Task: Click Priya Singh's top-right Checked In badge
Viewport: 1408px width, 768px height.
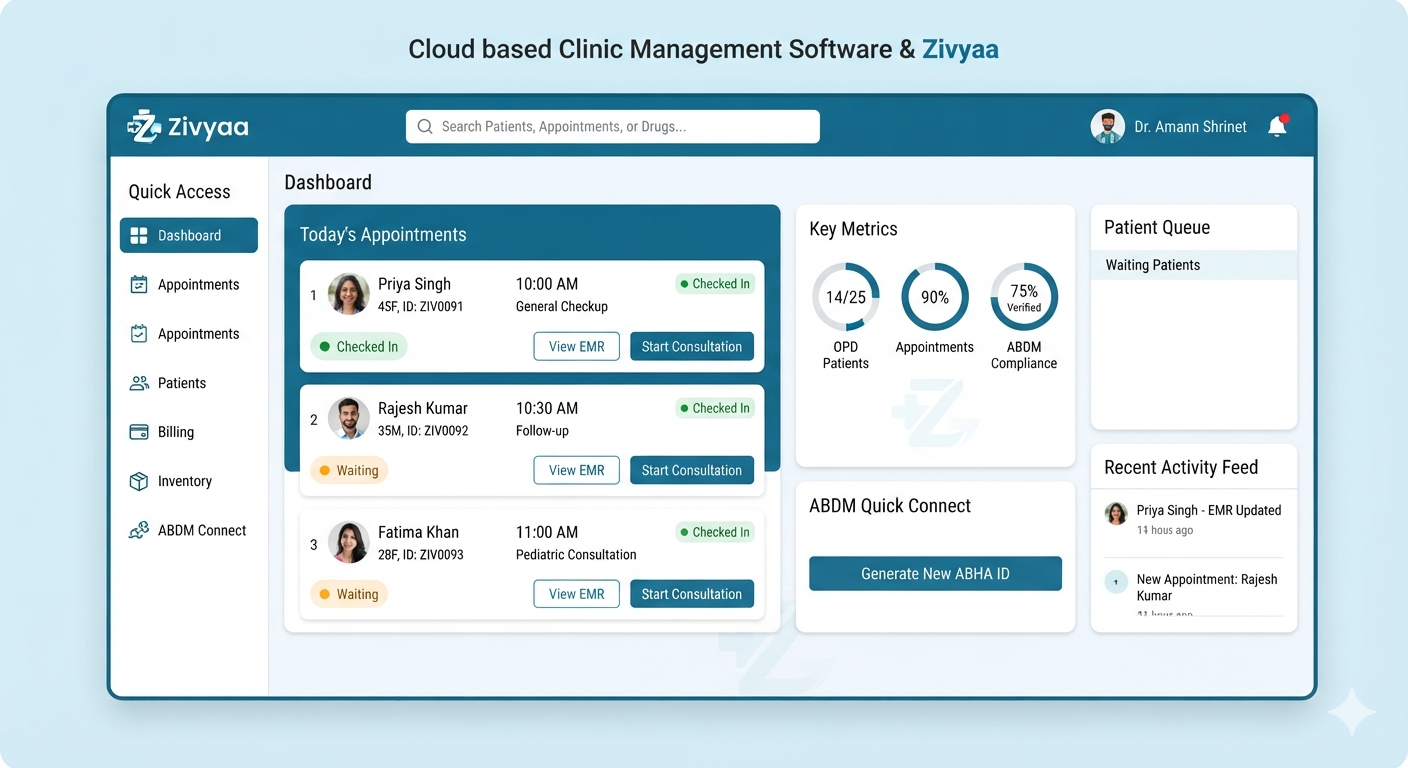Action: click(x=714, y=284)
